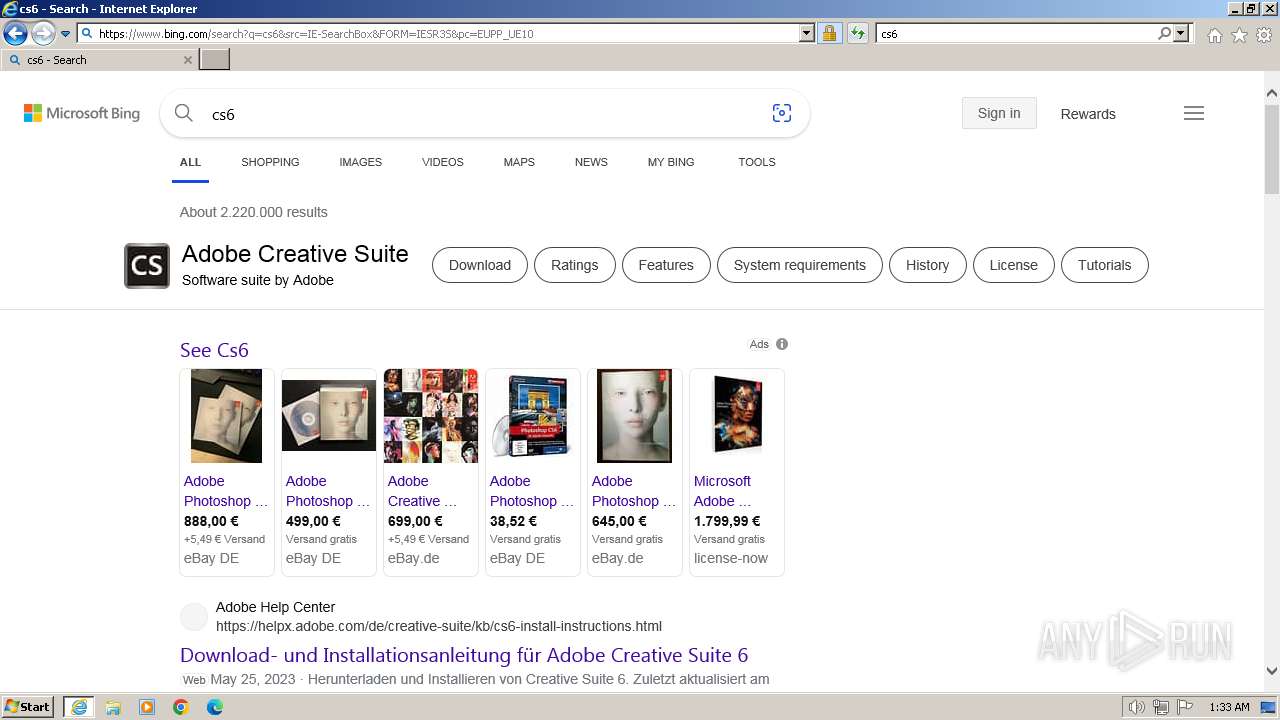1280x720 pixels.
Task: View the security lock report icon
Action: (x=829, y=33)
